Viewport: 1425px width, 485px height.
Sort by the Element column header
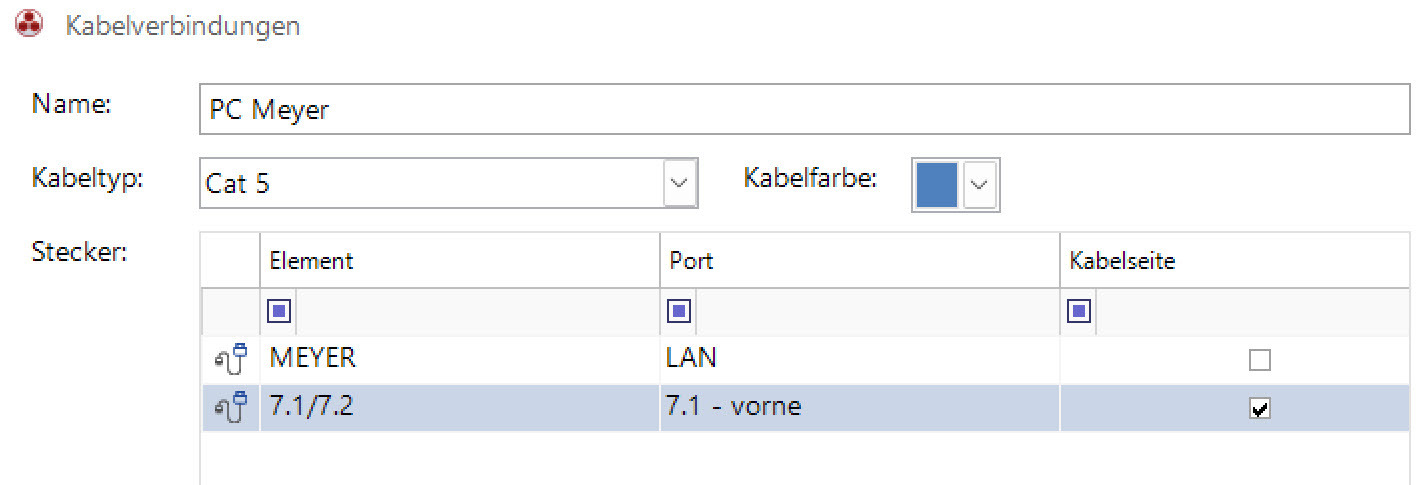pyautogui.click(x=460, y=261)
